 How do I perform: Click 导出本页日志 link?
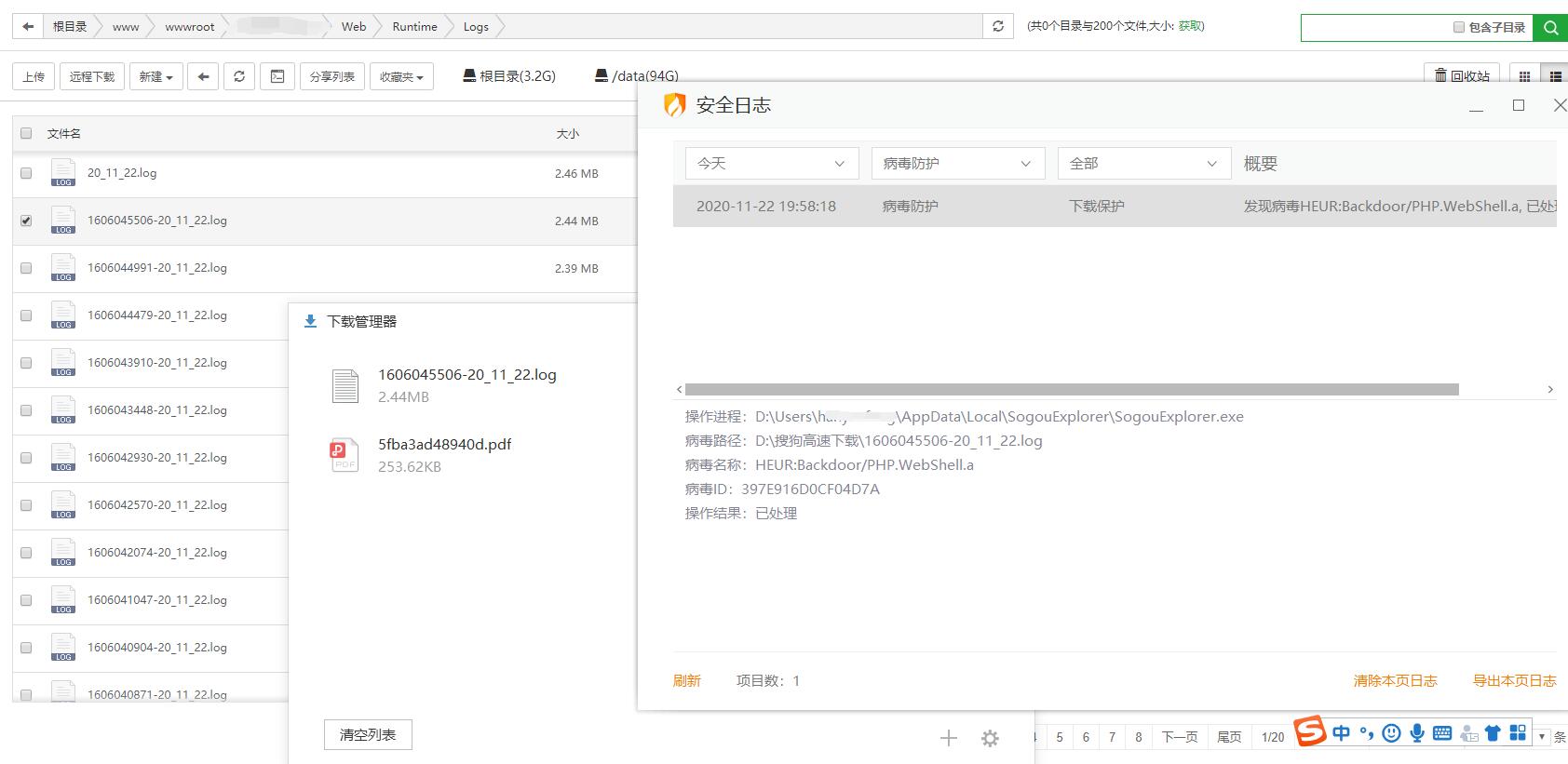(x=1514, y=680)
